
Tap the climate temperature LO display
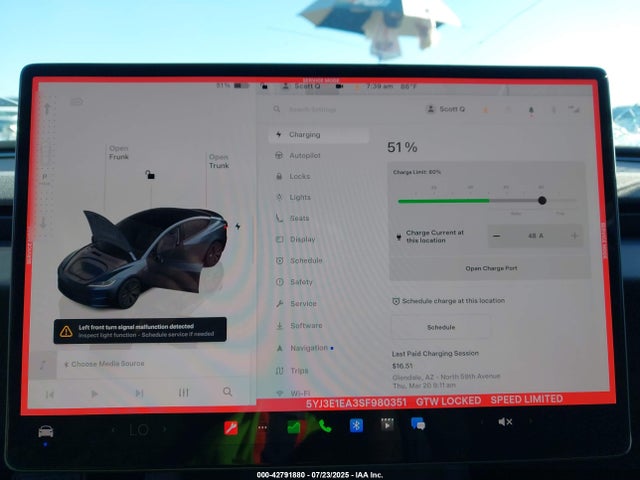(139, 429)
